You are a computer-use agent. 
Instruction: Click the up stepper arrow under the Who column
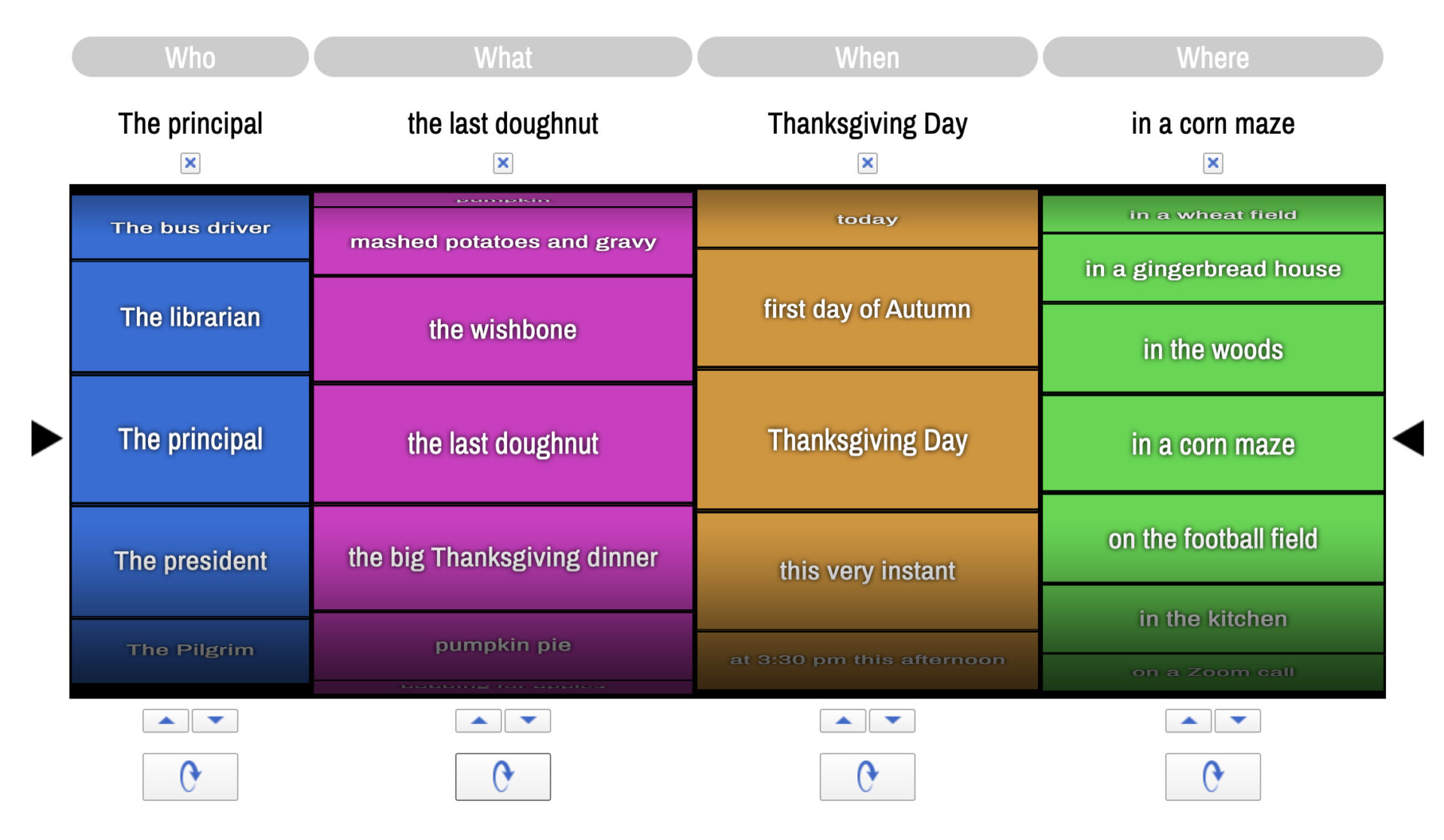pyautogui.click(x=166, y=720)
